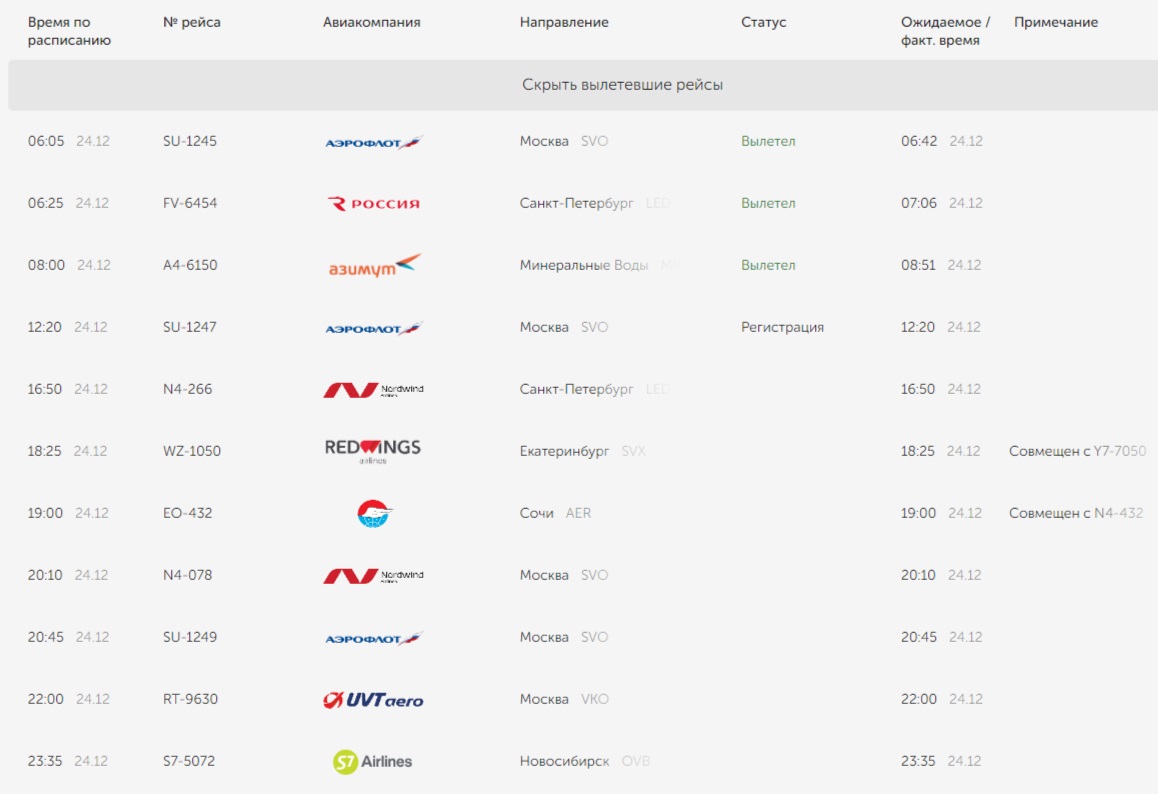Open flight number WZ-1050
This screenshot has height=794, width=1158.
point(191,451)
